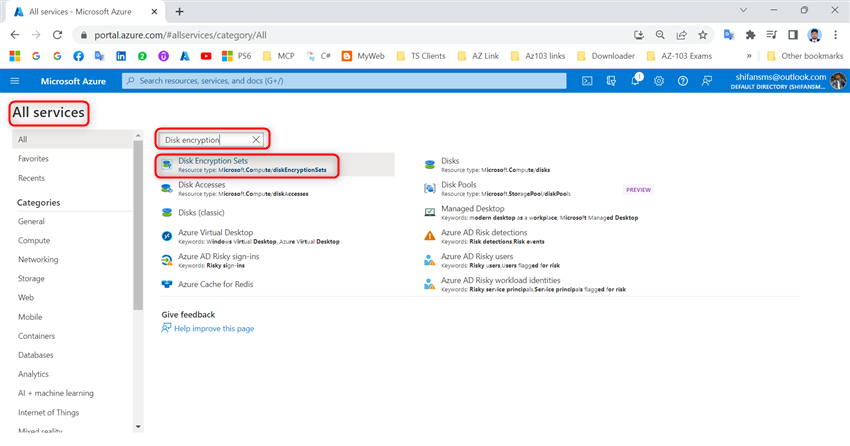The height and width of the screenshot is (446, 850).
Task: Open the Chrome three-dot menu
Action: [835, 35]
